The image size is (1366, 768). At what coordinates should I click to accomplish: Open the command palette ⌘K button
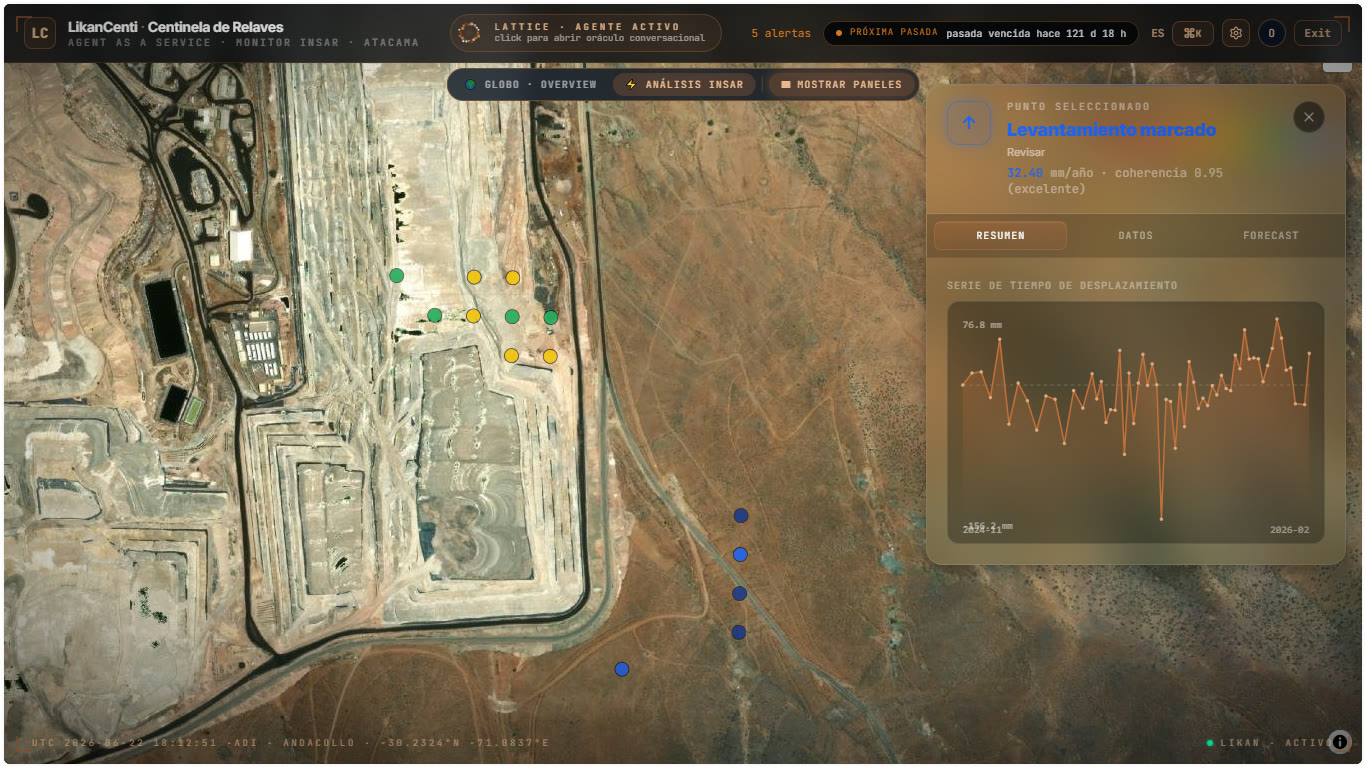pyautogui.click(x=1193, y=33)
